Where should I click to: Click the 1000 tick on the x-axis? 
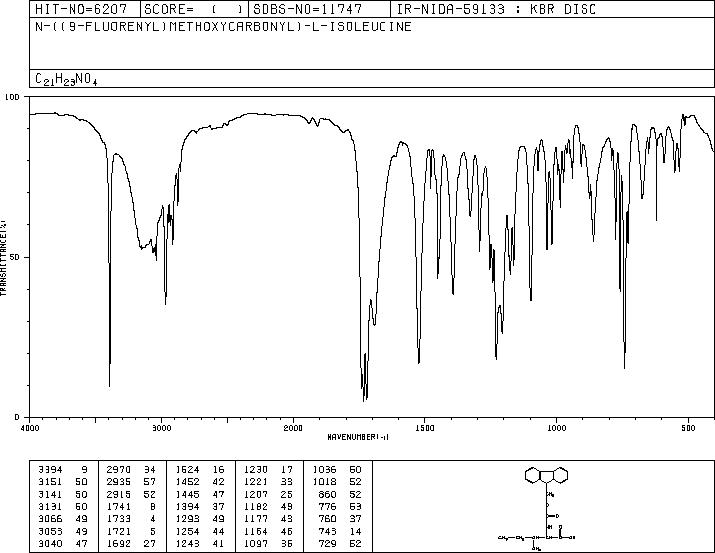click(x=556, y=428)
